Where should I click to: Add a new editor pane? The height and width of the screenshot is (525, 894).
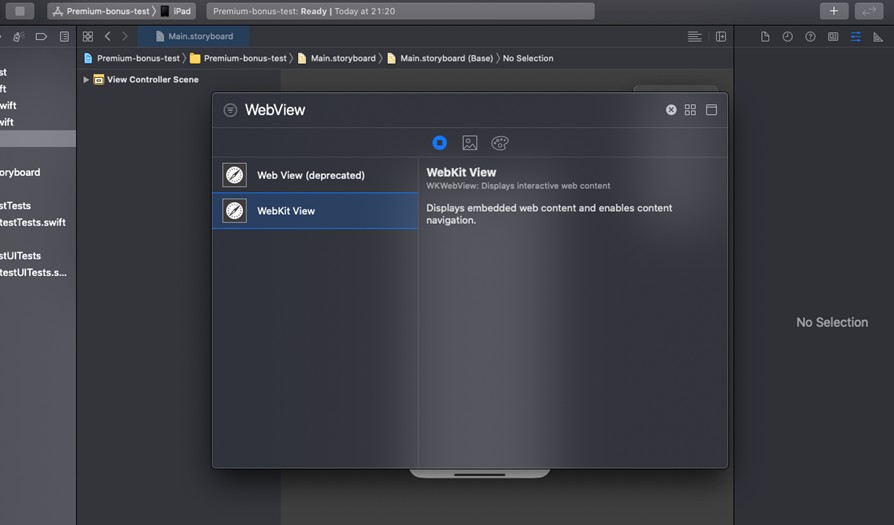point(721,36)
